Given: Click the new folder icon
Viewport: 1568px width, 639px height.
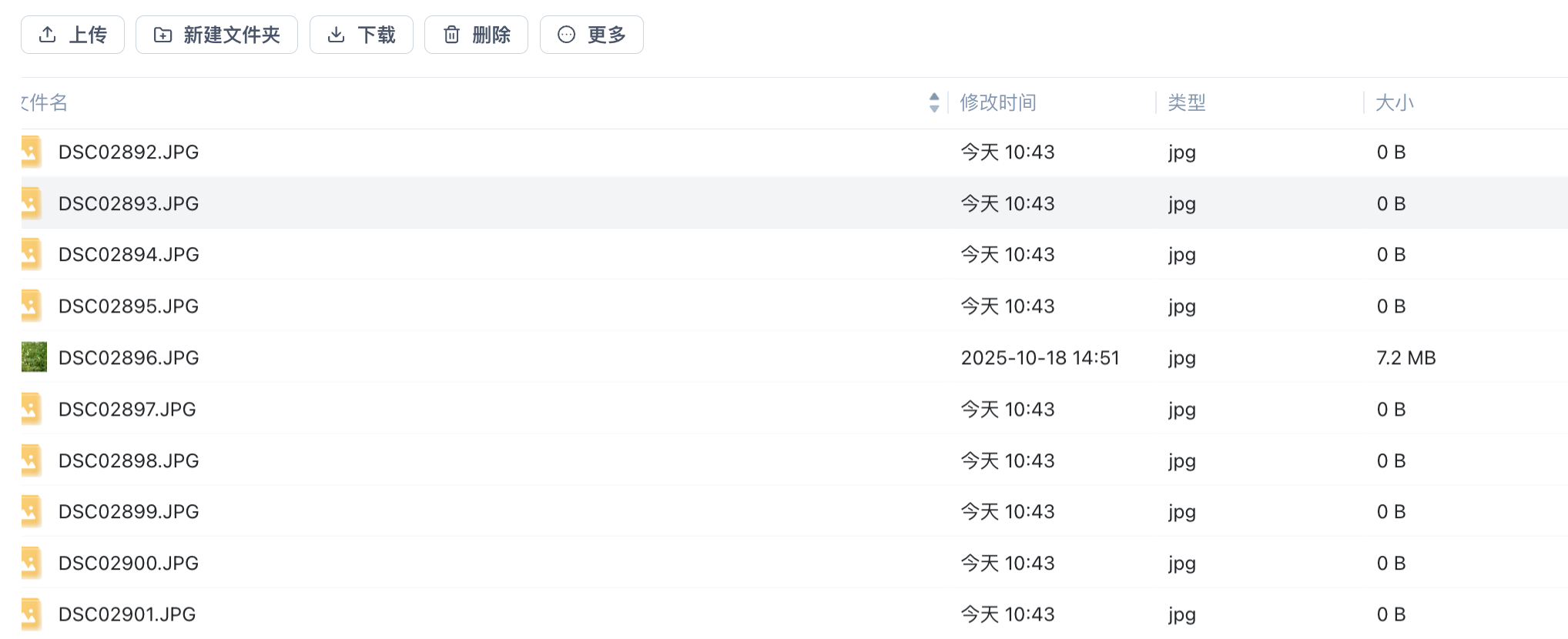Looking at the screenshot, I should [x=162, y=35].
